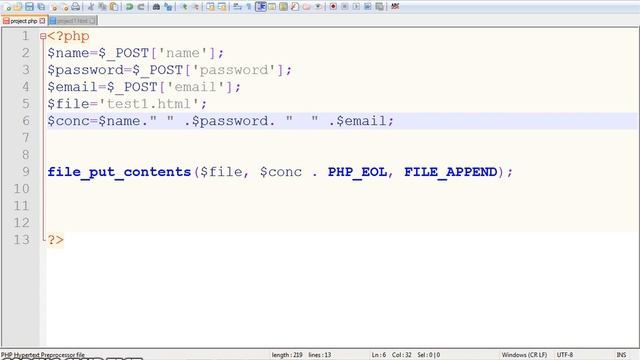Toggle the INS insert mode indicator

(x=621, y=355)
